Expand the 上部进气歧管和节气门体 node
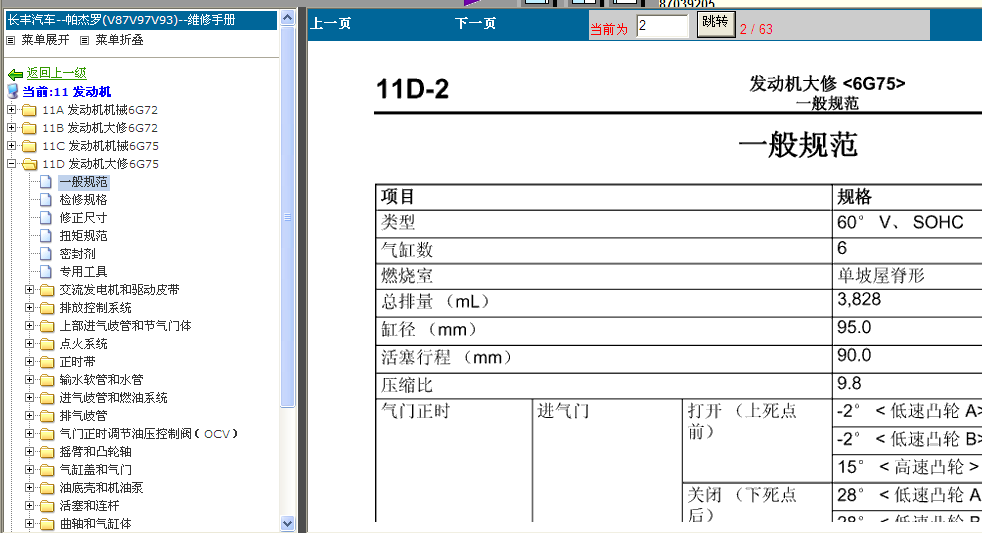Viewport: 982px width, 533px height. coord(29,326)
